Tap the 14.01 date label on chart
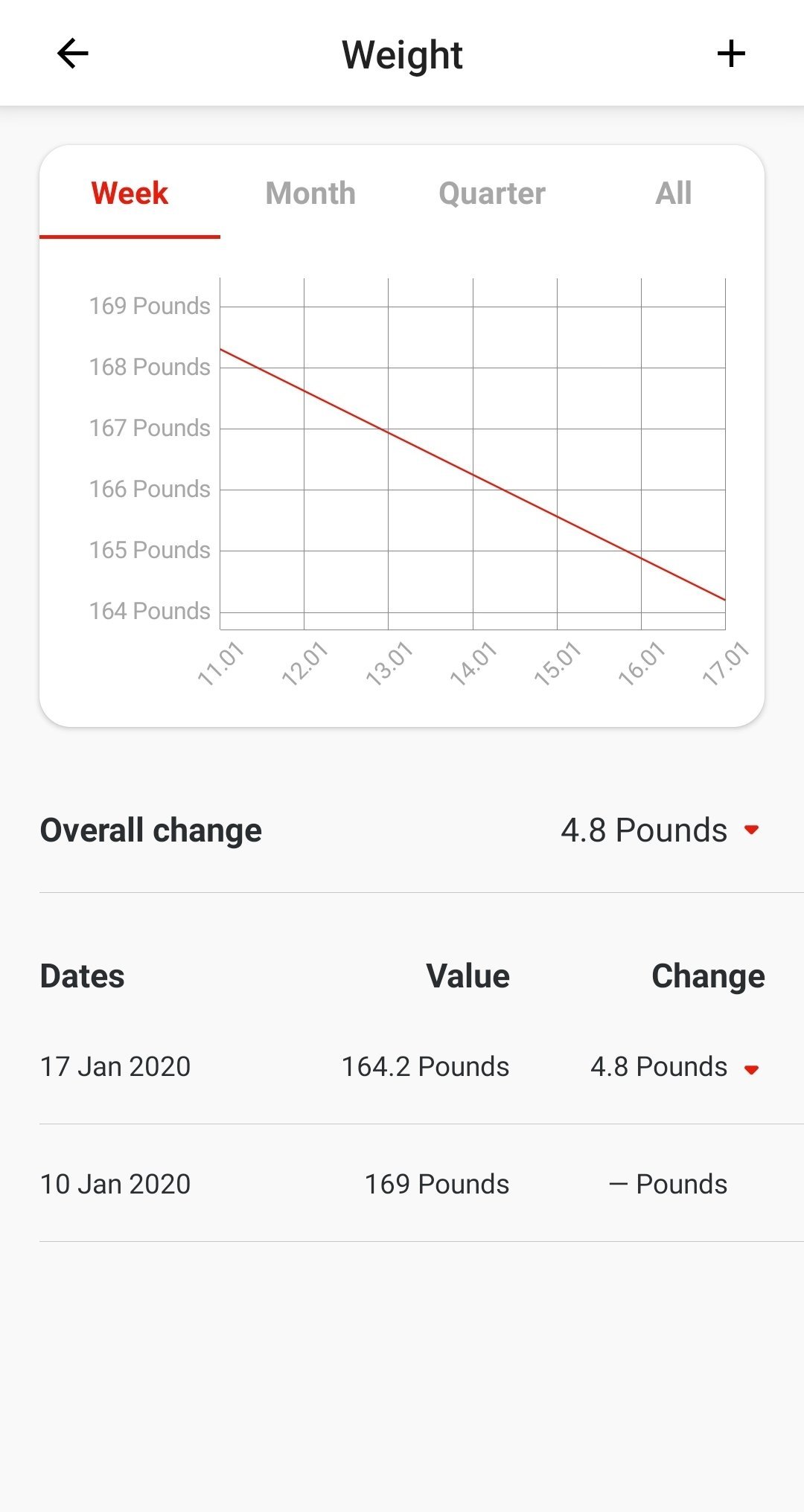This screenshot has width=804, height=1512. point(473,663)
